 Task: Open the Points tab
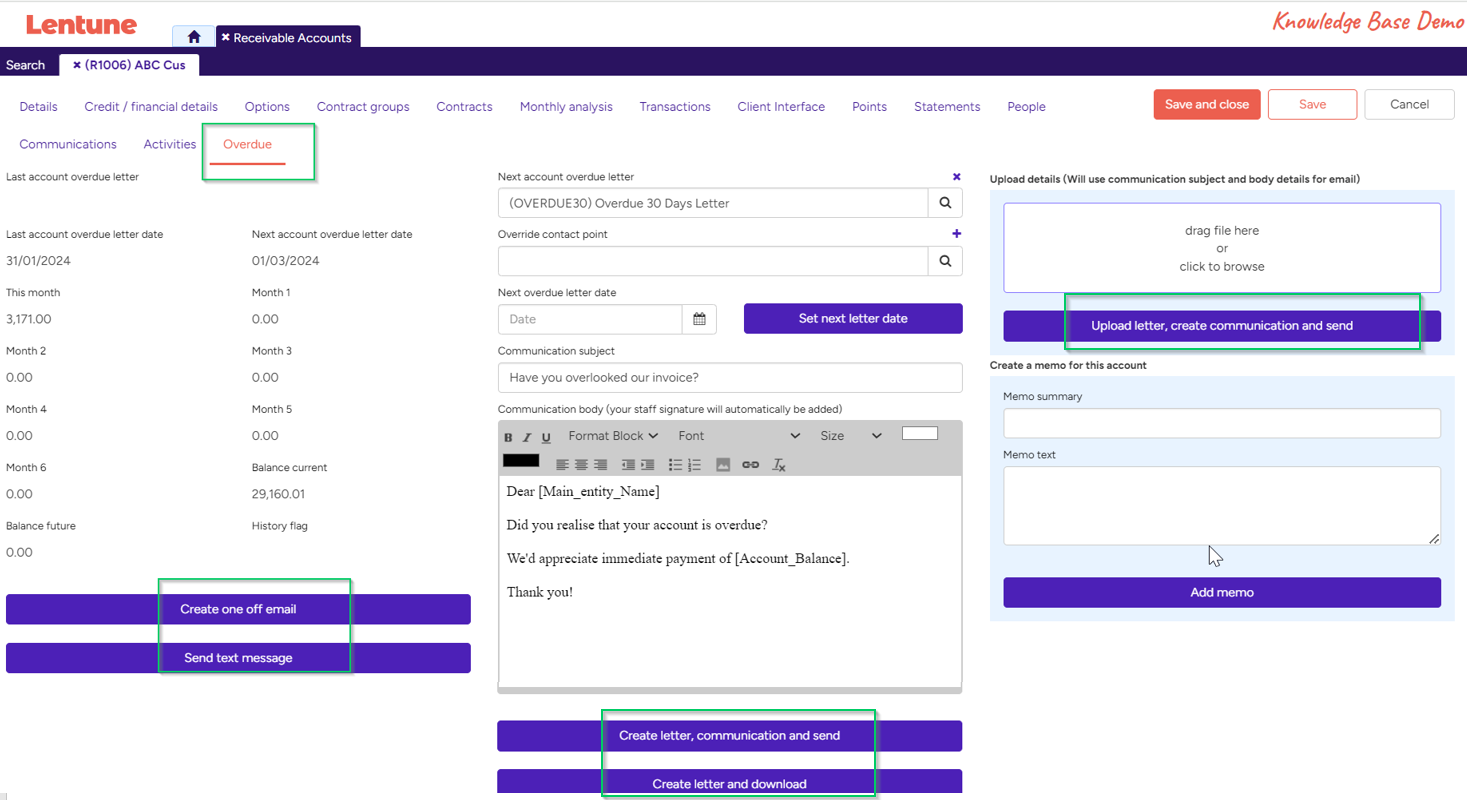tap(869, 106)
